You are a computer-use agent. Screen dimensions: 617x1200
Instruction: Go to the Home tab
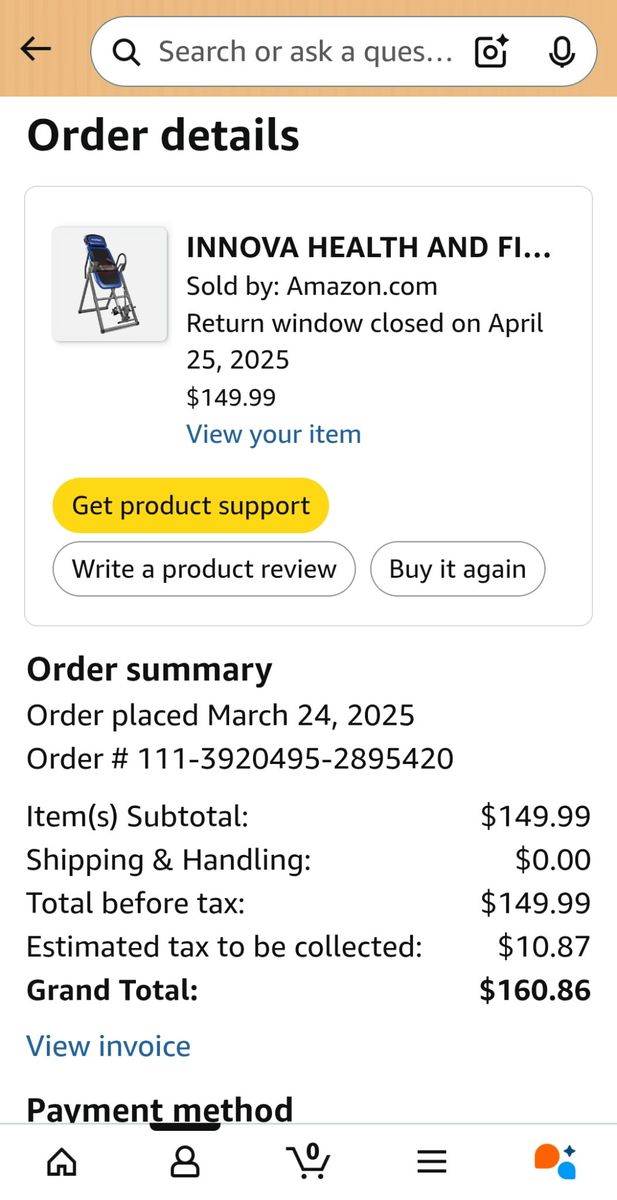click(x=62, y=1161)
